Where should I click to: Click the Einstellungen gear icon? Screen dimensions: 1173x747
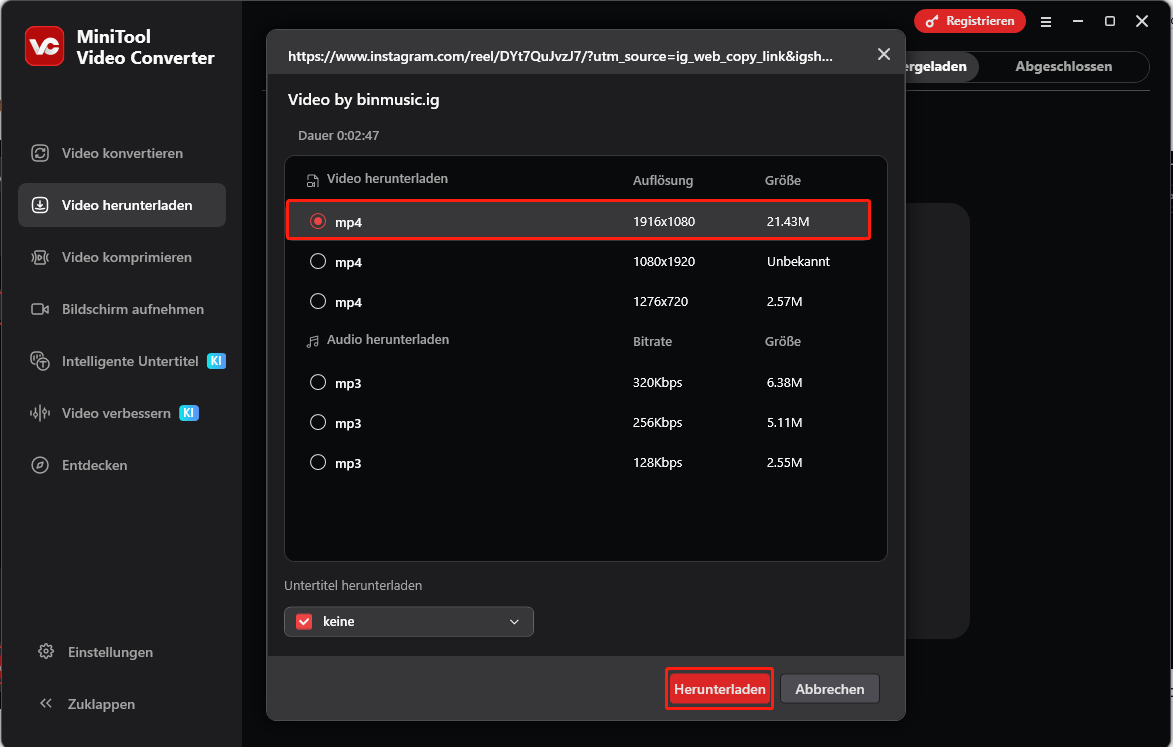(46, 651)
